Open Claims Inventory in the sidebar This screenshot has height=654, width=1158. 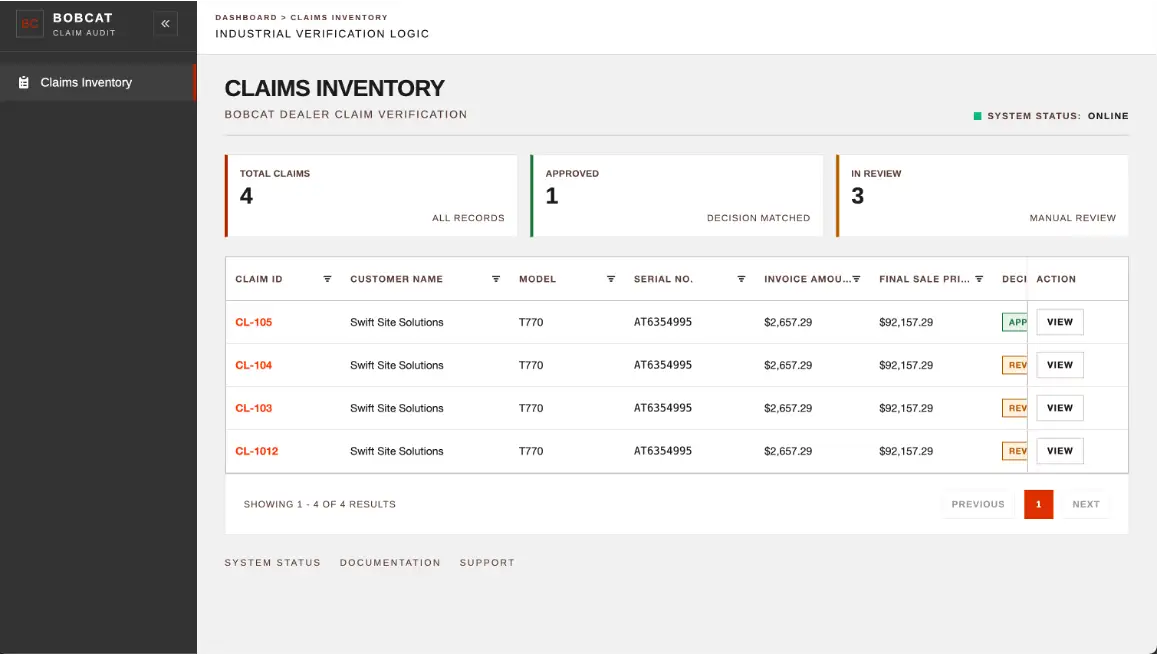(98, 83)
